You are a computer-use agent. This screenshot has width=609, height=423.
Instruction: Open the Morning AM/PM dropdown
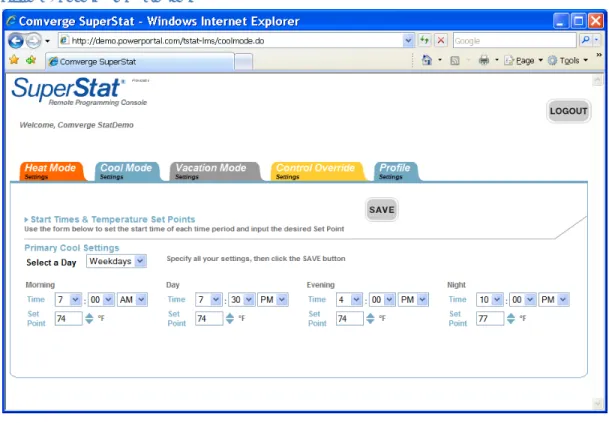click(132, 300)
